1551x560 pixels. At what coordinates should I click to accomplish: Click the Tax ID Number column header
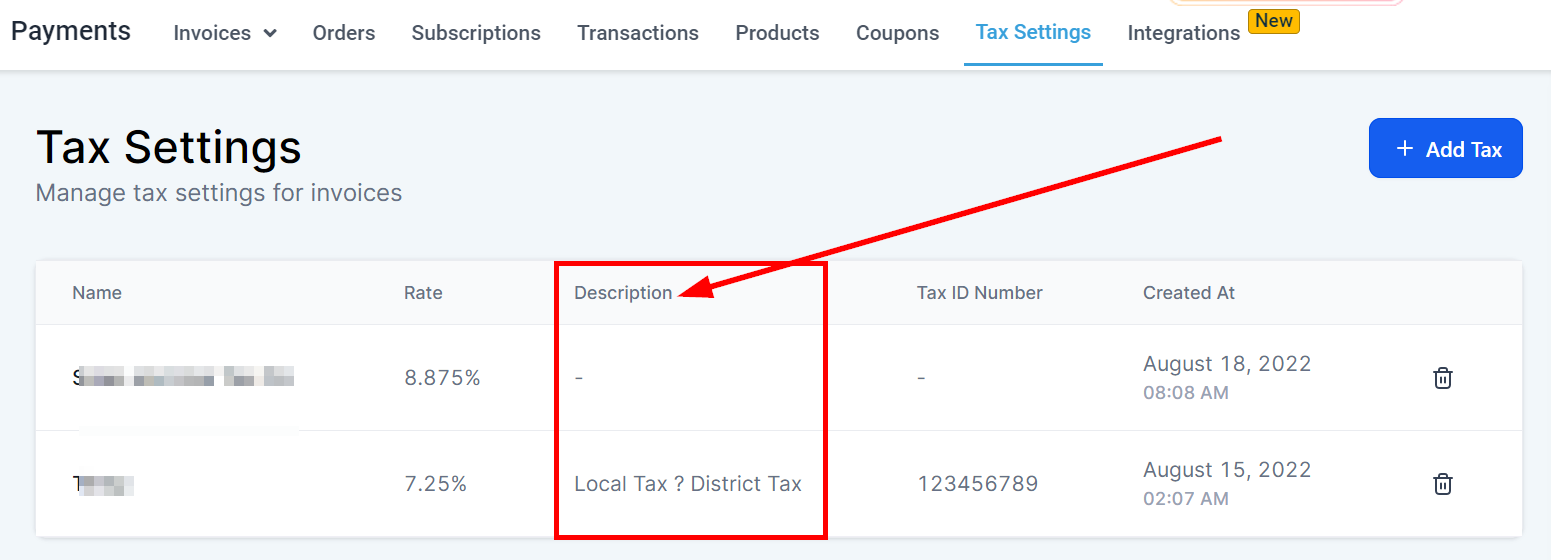[x=979, y=293]
